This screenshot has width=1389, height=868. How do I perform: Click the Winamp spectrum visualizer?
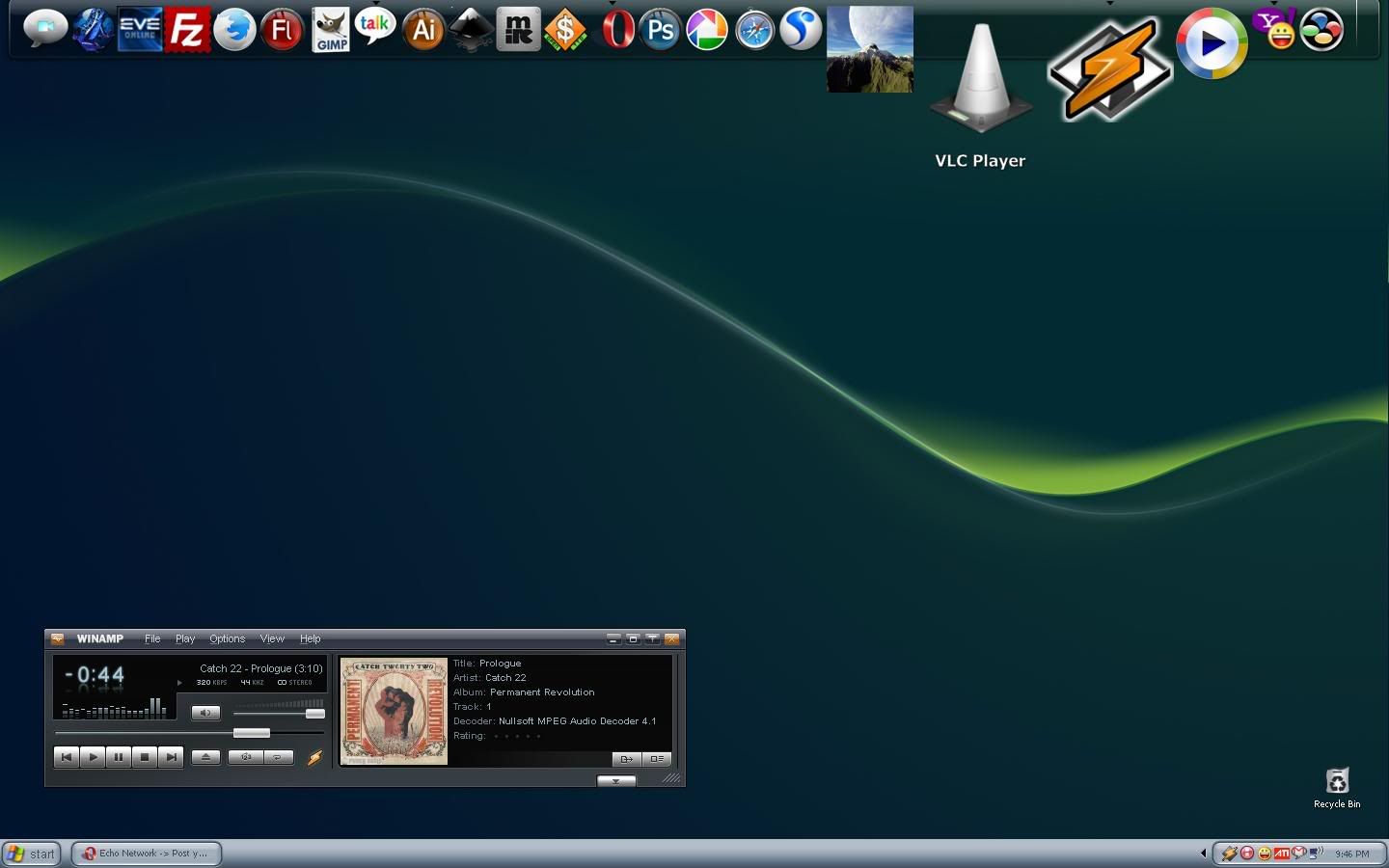tap(114, 707)
